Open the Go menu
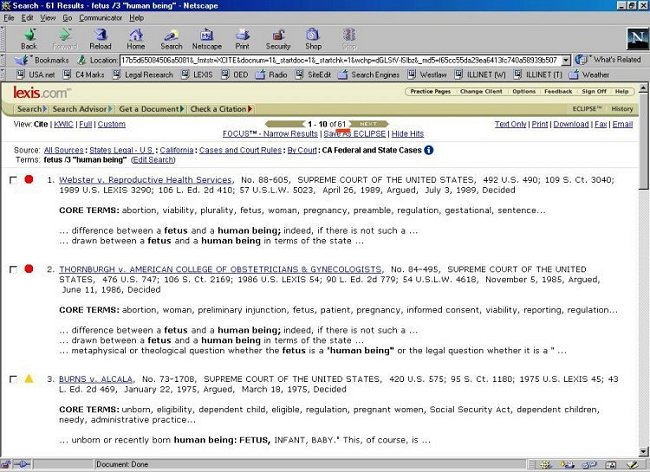The width and height of the screenshot is (650, 472). click(x=67, y=18)
